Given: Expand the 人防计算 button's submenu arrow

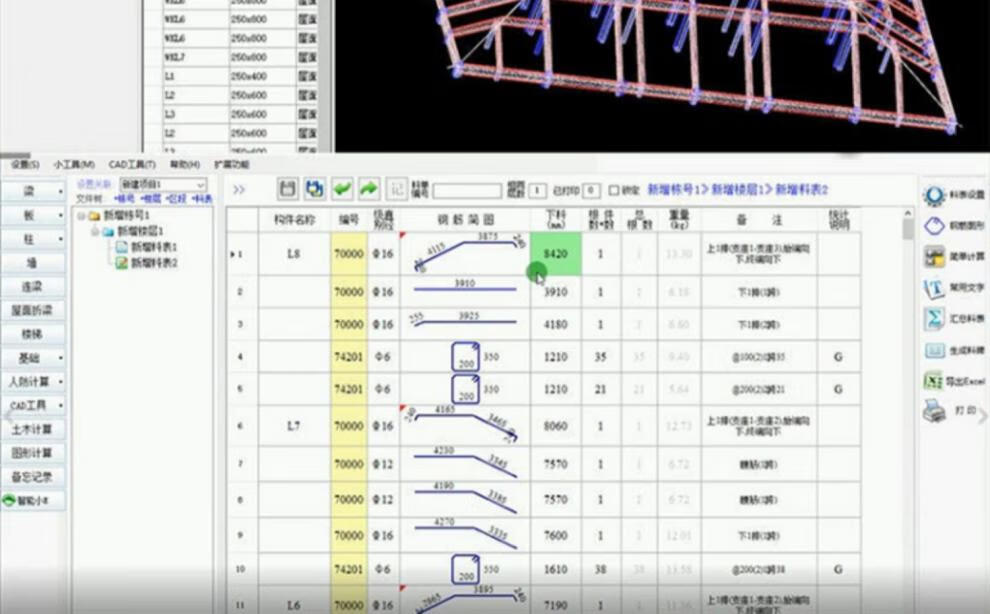Looking at the screenshot, I should (60, 382).
